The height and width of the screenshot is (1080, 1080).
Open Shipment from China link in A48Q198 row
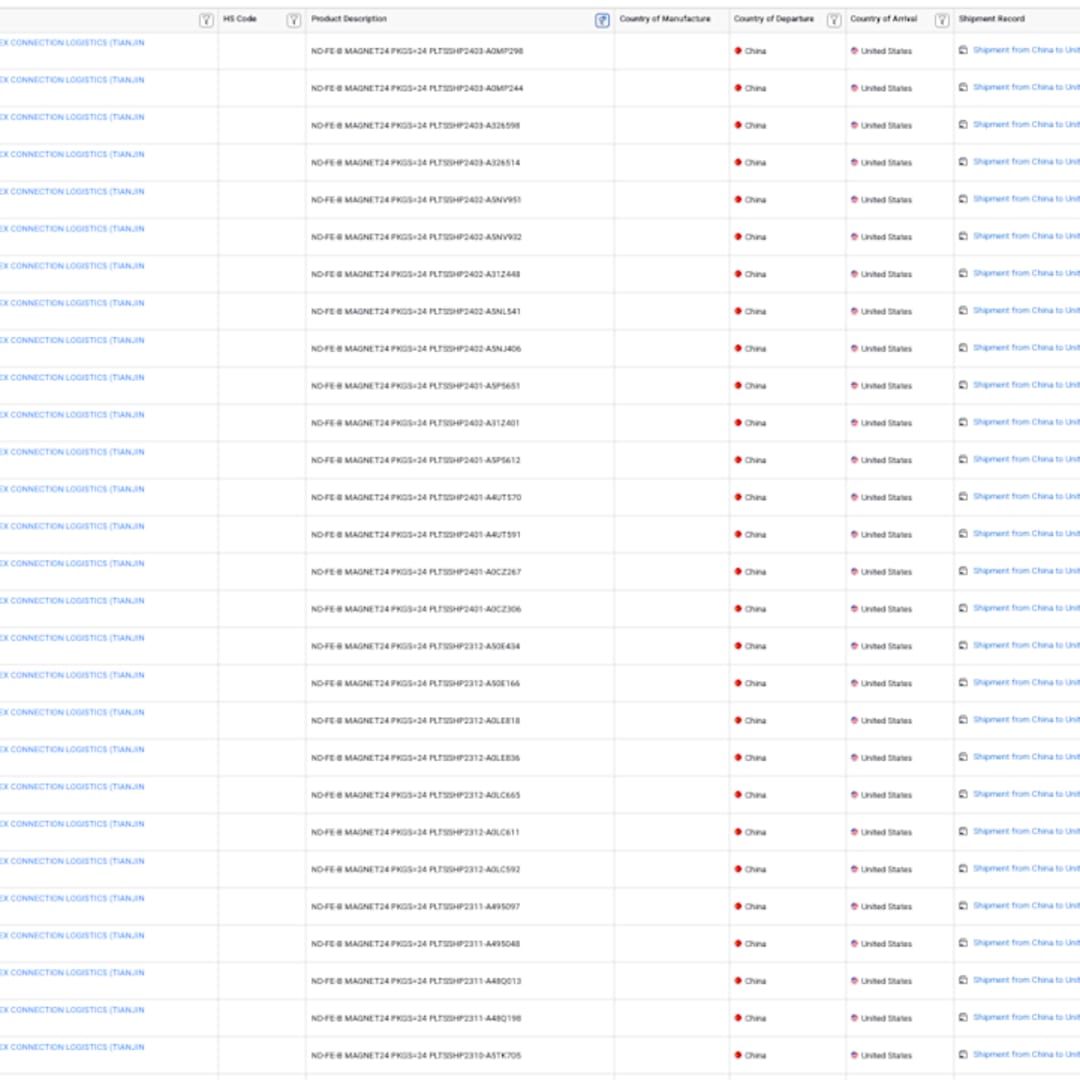coord(1026,1017)
